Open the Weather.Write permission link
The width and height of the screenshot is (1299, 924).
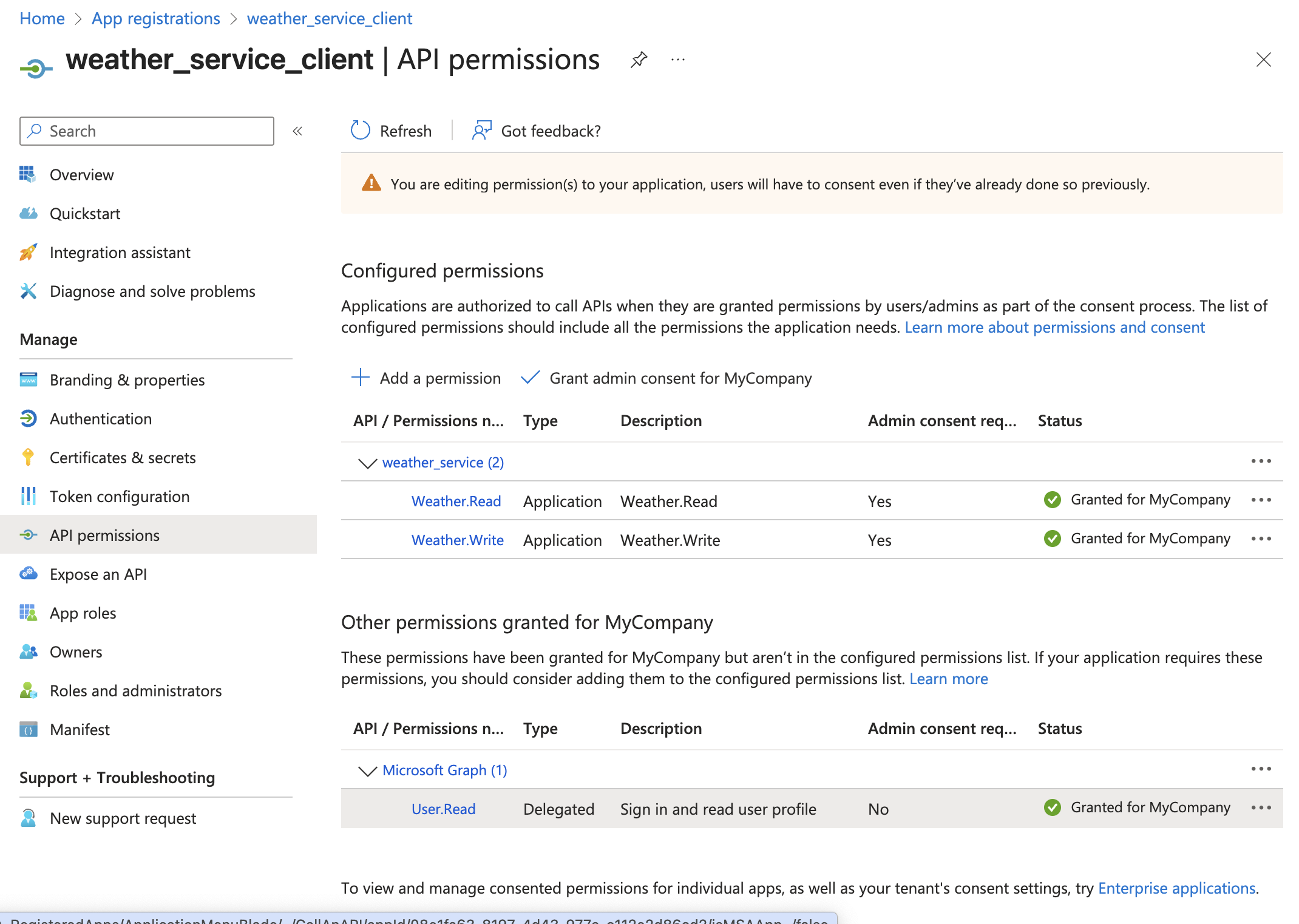click(458, 540)
